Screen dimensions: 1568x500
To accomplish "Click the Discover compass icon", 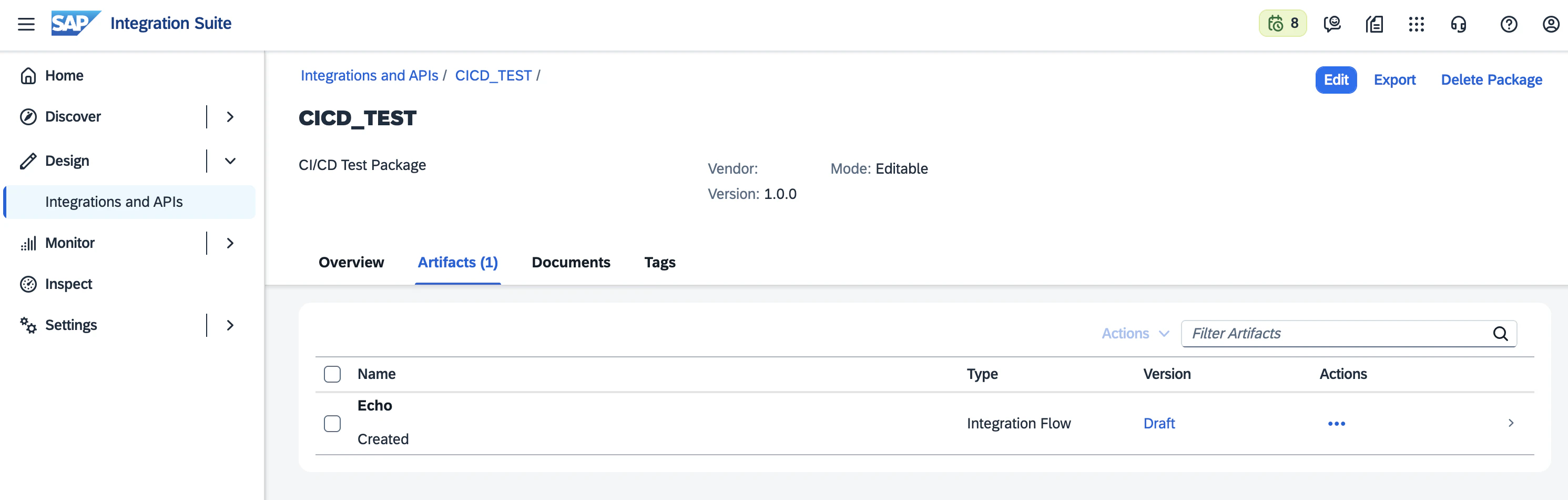I will [28, 116].
